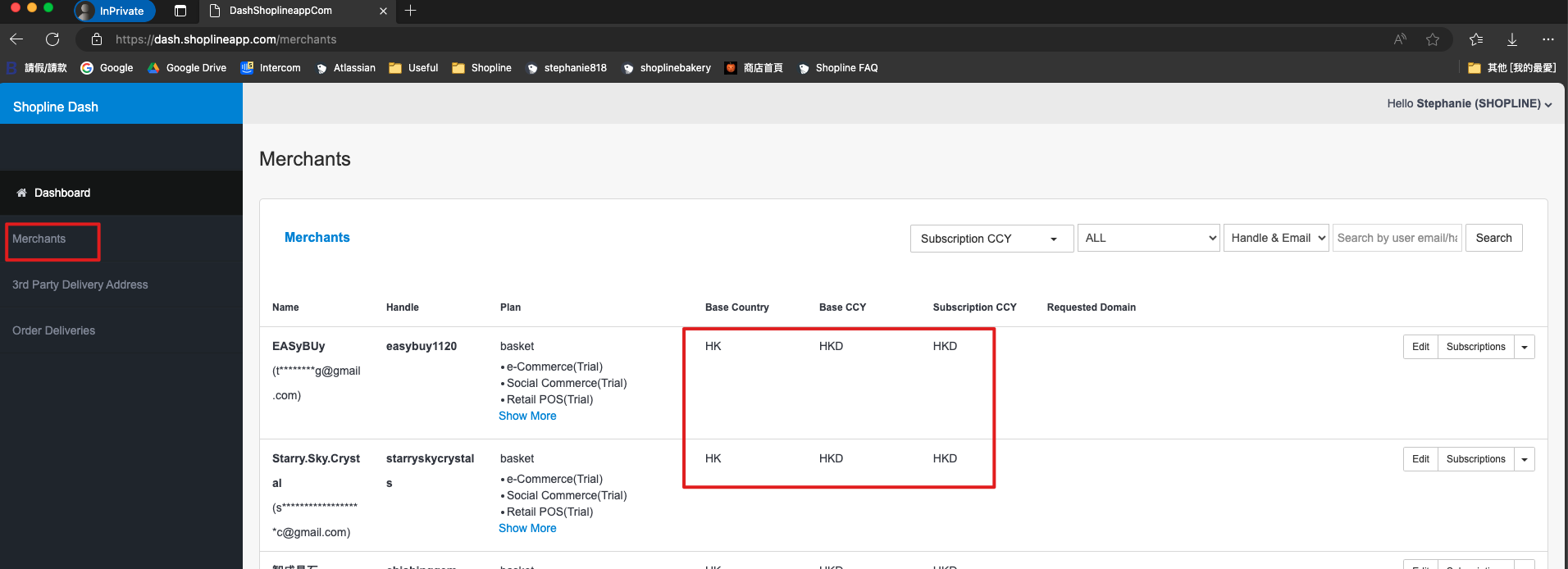Viewport: 1568px width, 569px height.
Task: Expand the Subscription CCY dropdown
Action: [x=991, y=239]
